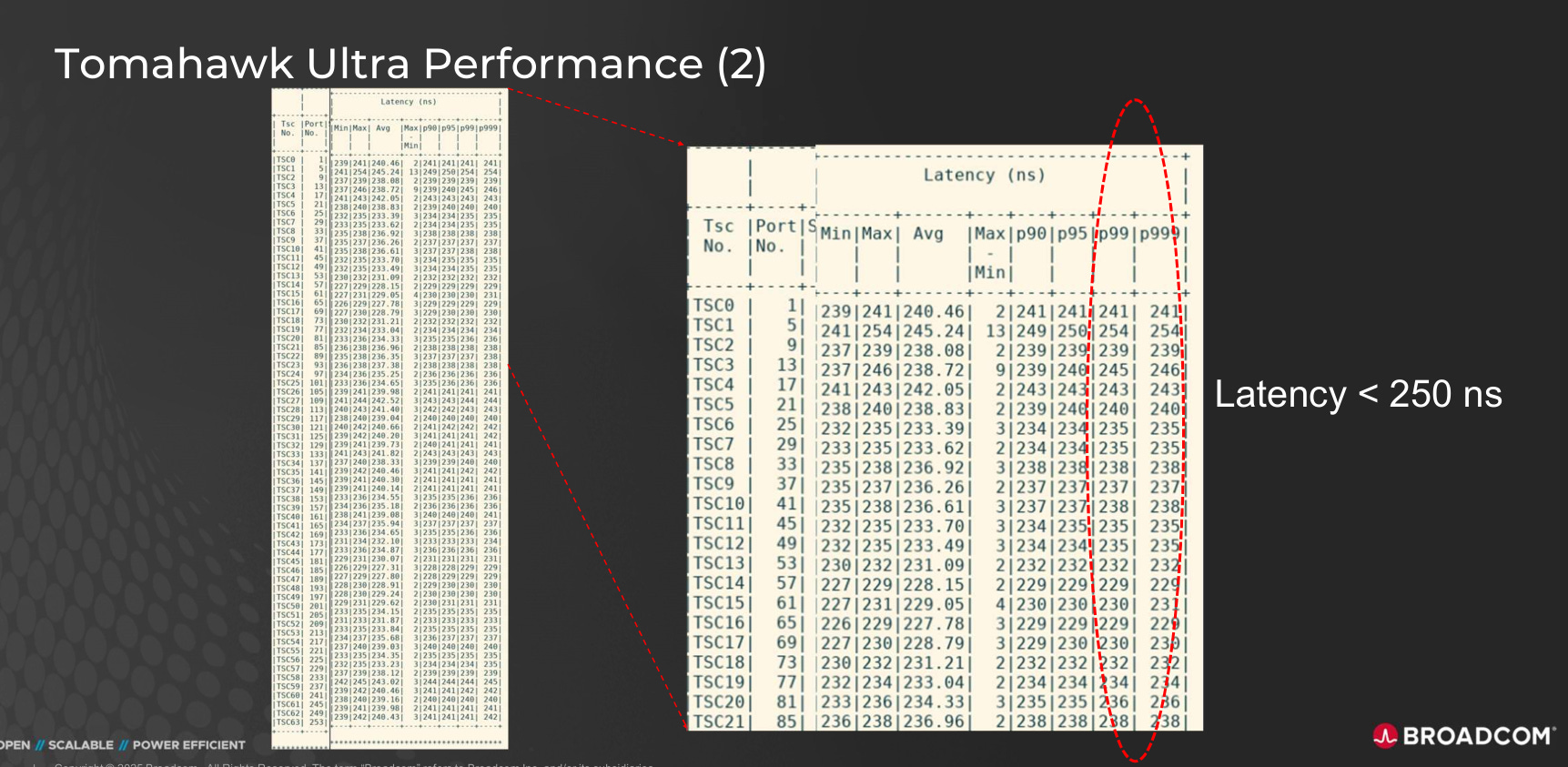
Task: Click average value 228.79 in enlarged table
Action: click(x=934, y=644)
